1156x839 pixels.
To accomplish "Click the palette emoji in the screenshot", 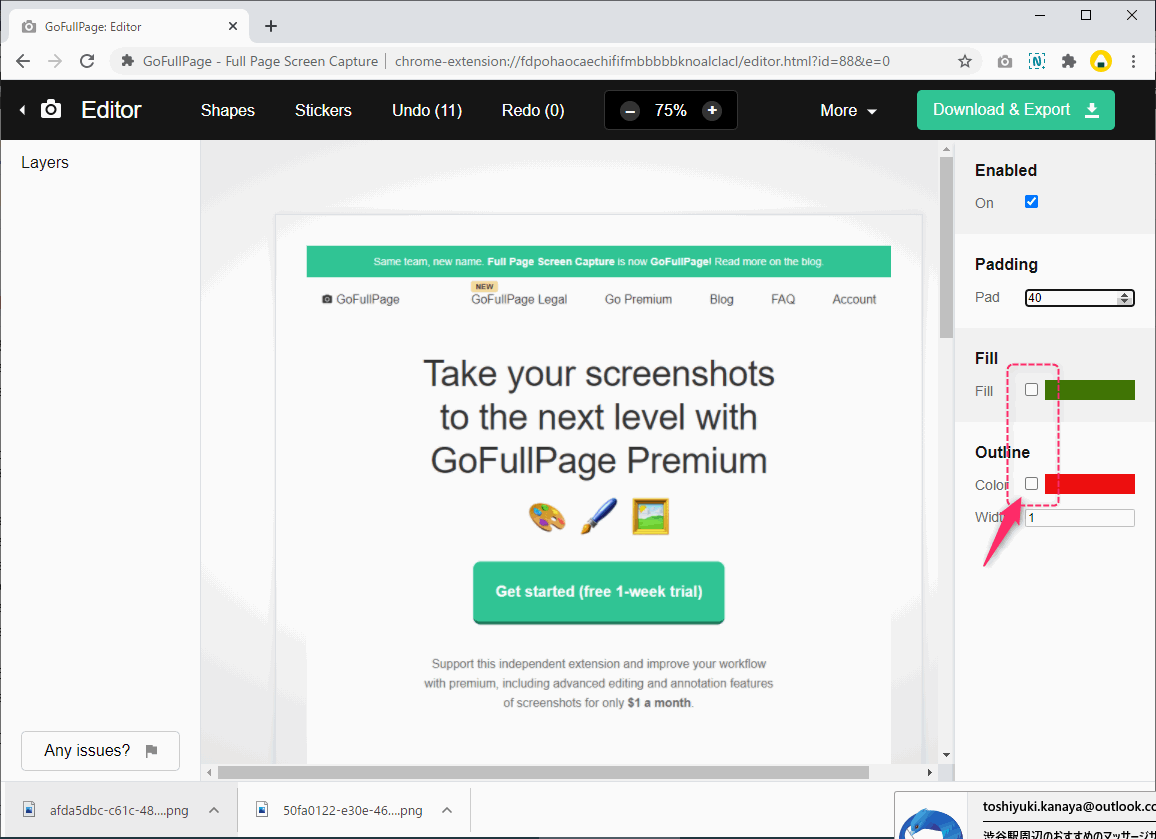I will click(x=547, y=517).
